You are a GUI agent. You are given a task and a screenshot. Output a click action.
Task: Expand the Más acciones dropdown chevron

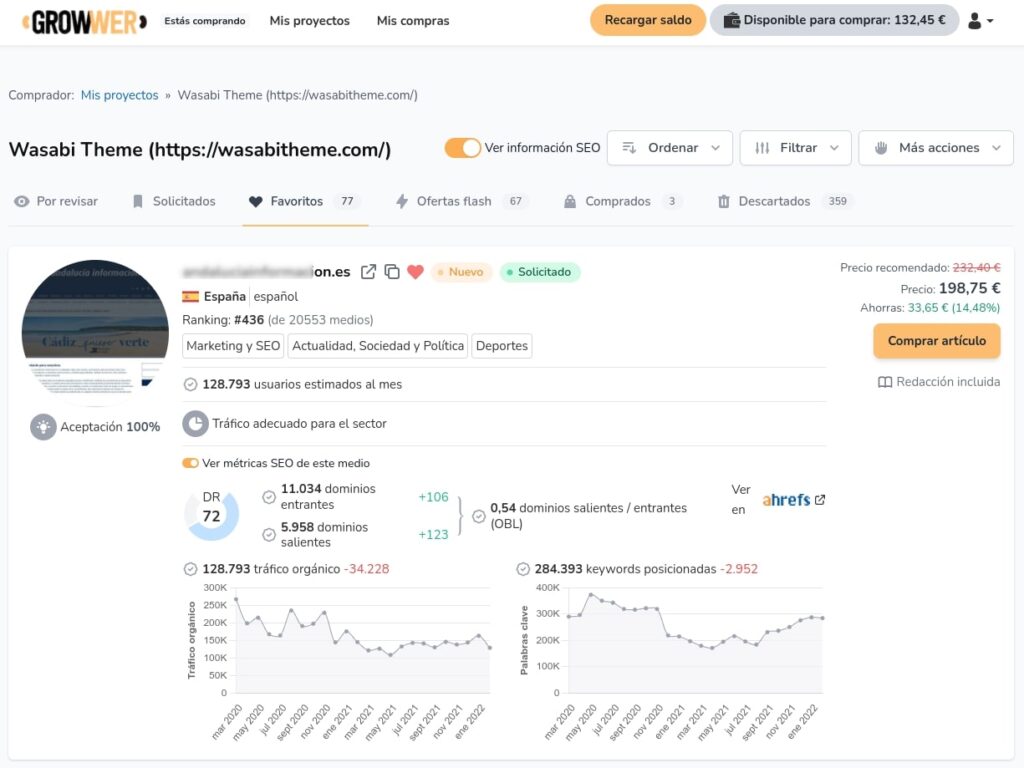click(x=996, y=148)
